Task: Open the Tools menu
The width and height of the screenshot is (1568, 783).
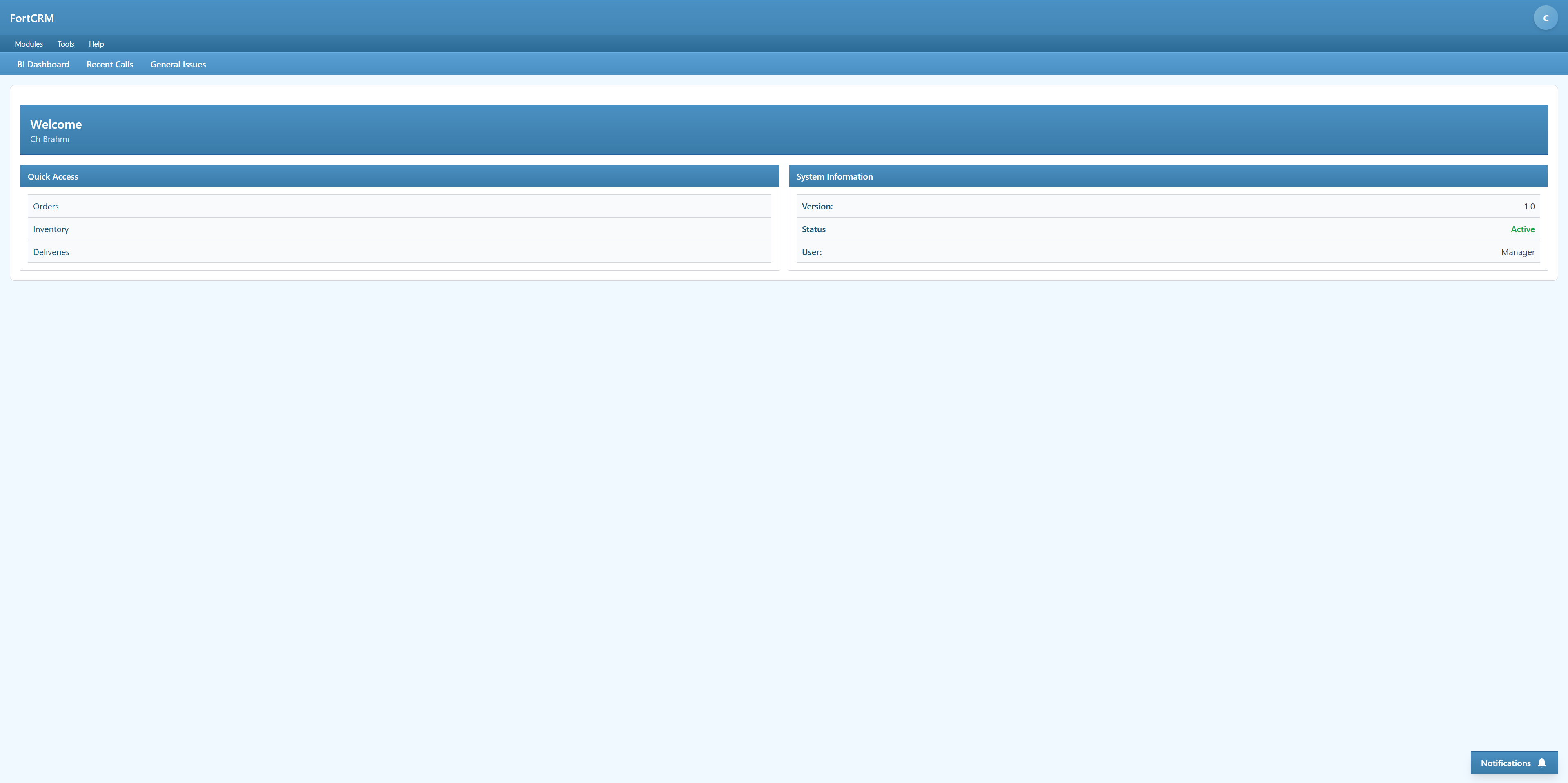Action: (65, 43)
